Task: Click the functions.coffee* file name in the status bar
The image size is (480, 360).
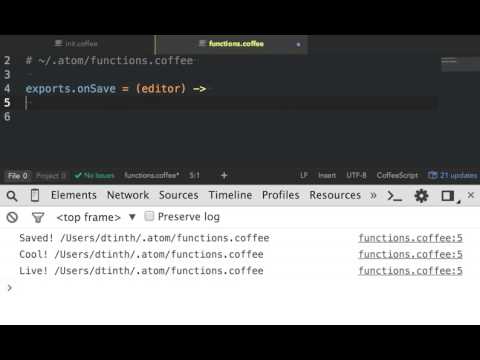Action: 152,175
